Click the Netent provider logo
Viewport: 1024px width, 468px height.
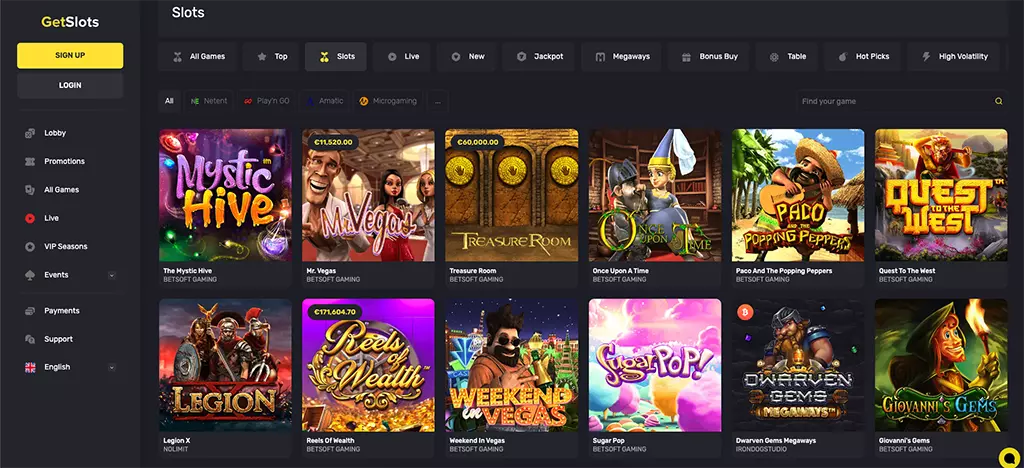pyautogui.click(x=195, y=101)
